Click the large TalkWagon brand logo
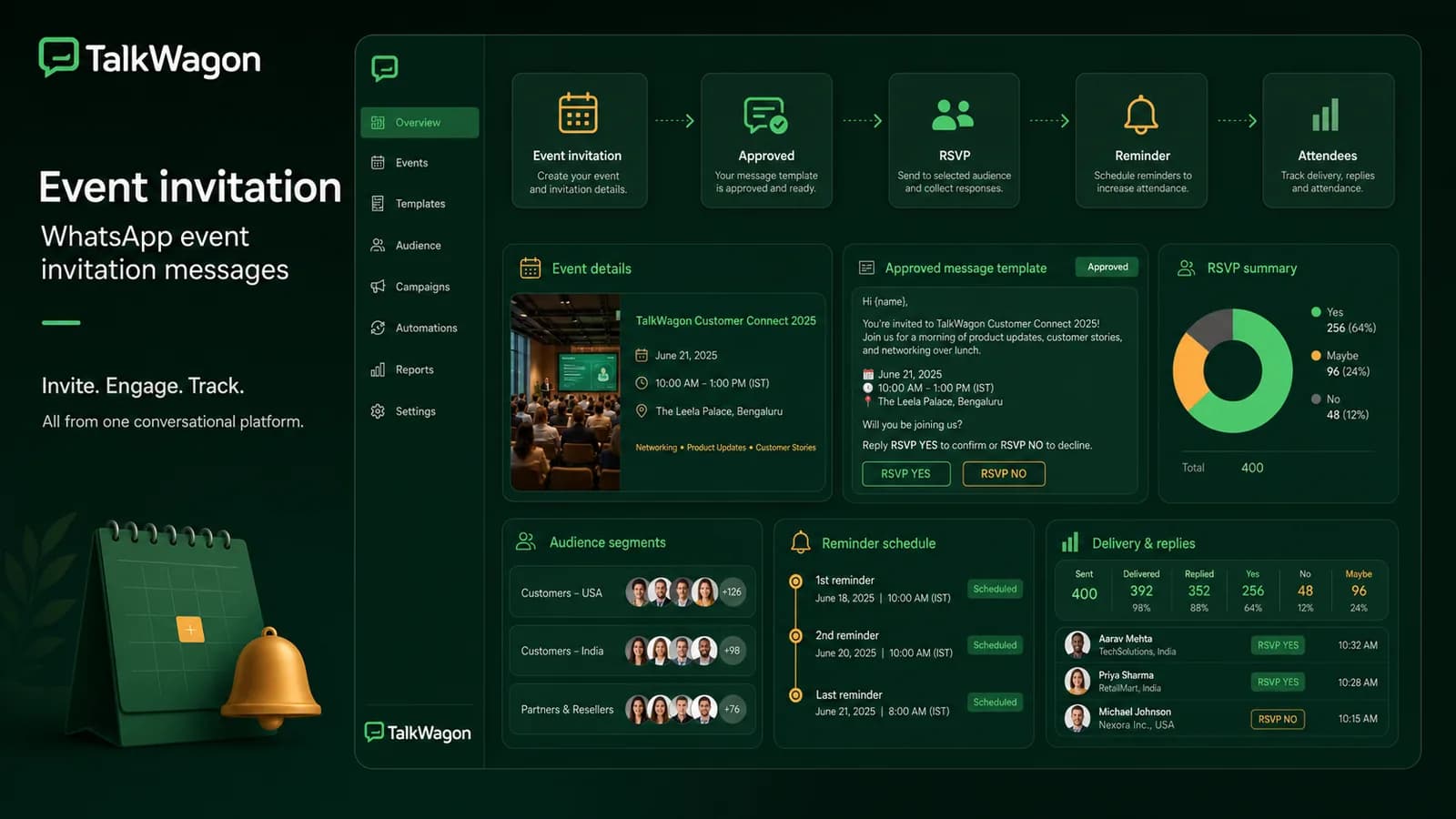The image size is (1456, 819). (x=150, y=58)
